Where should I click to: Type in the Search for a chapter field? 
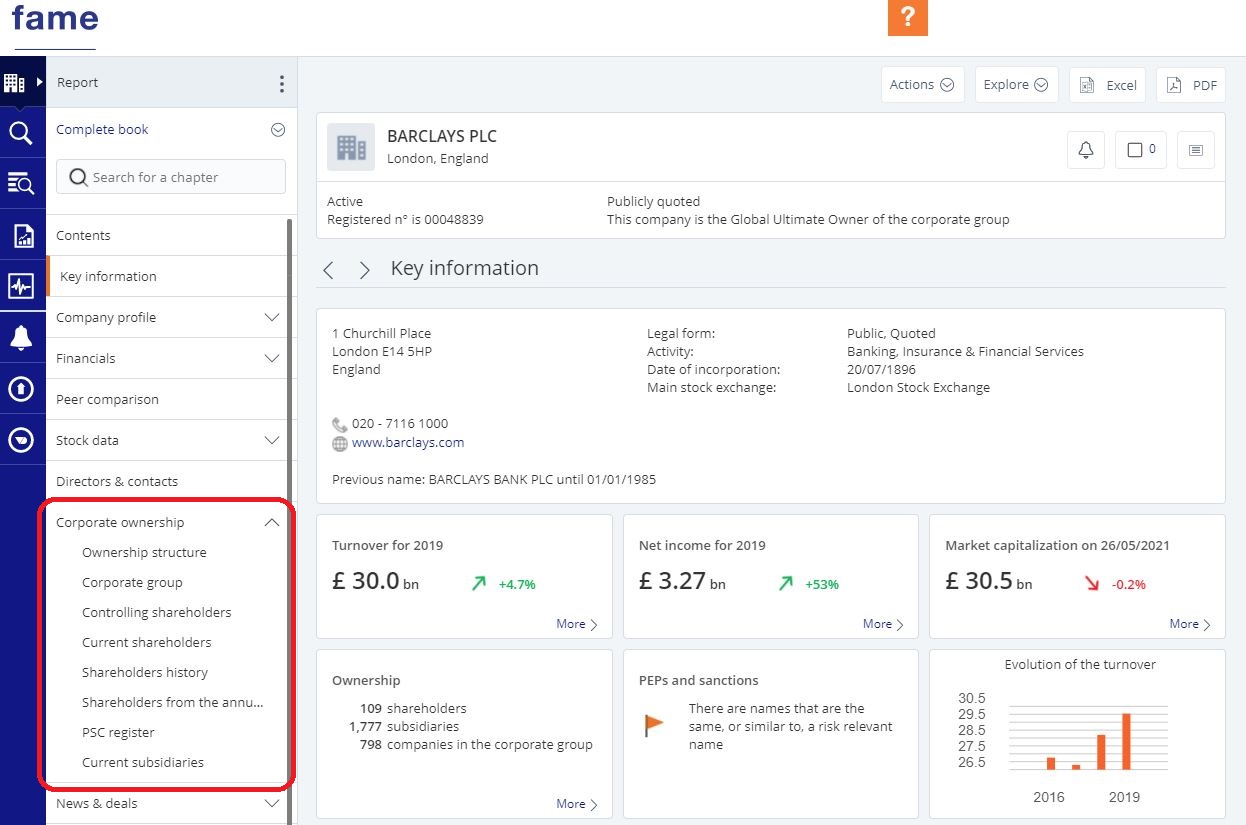pos(180,177)
